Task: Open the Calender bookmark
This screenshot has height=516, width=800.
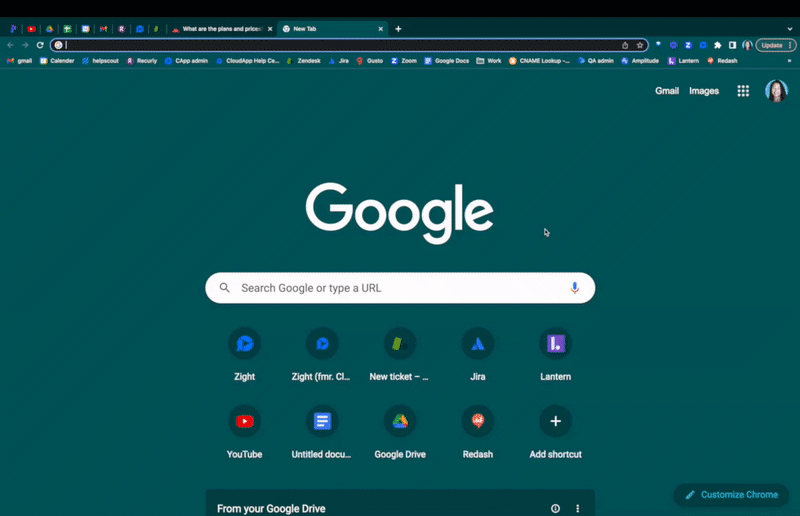Action: pyautogui.click(x=57, y=61)
